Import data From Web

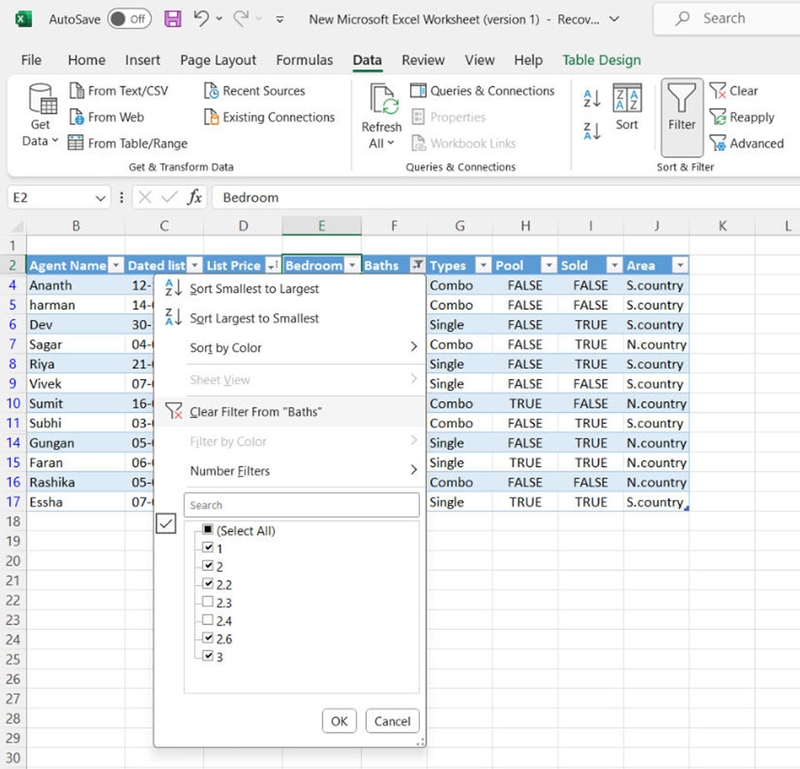107,117
